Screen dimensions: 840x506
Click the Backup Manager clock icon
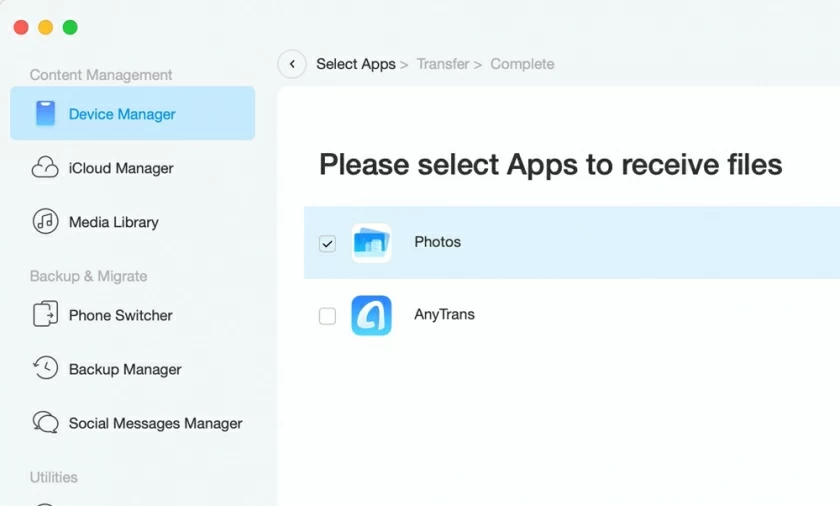pyautogui.click(x=45, y=369)
